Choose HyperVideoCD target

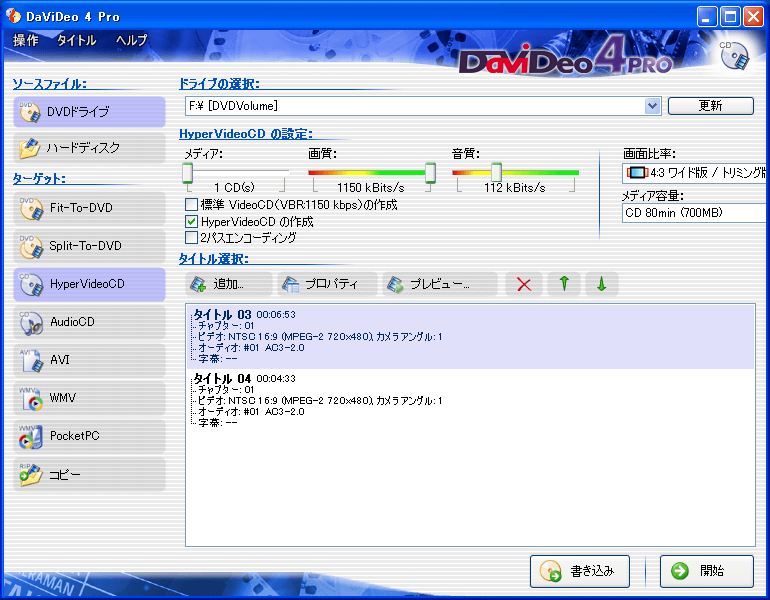[x=89, y=284]
